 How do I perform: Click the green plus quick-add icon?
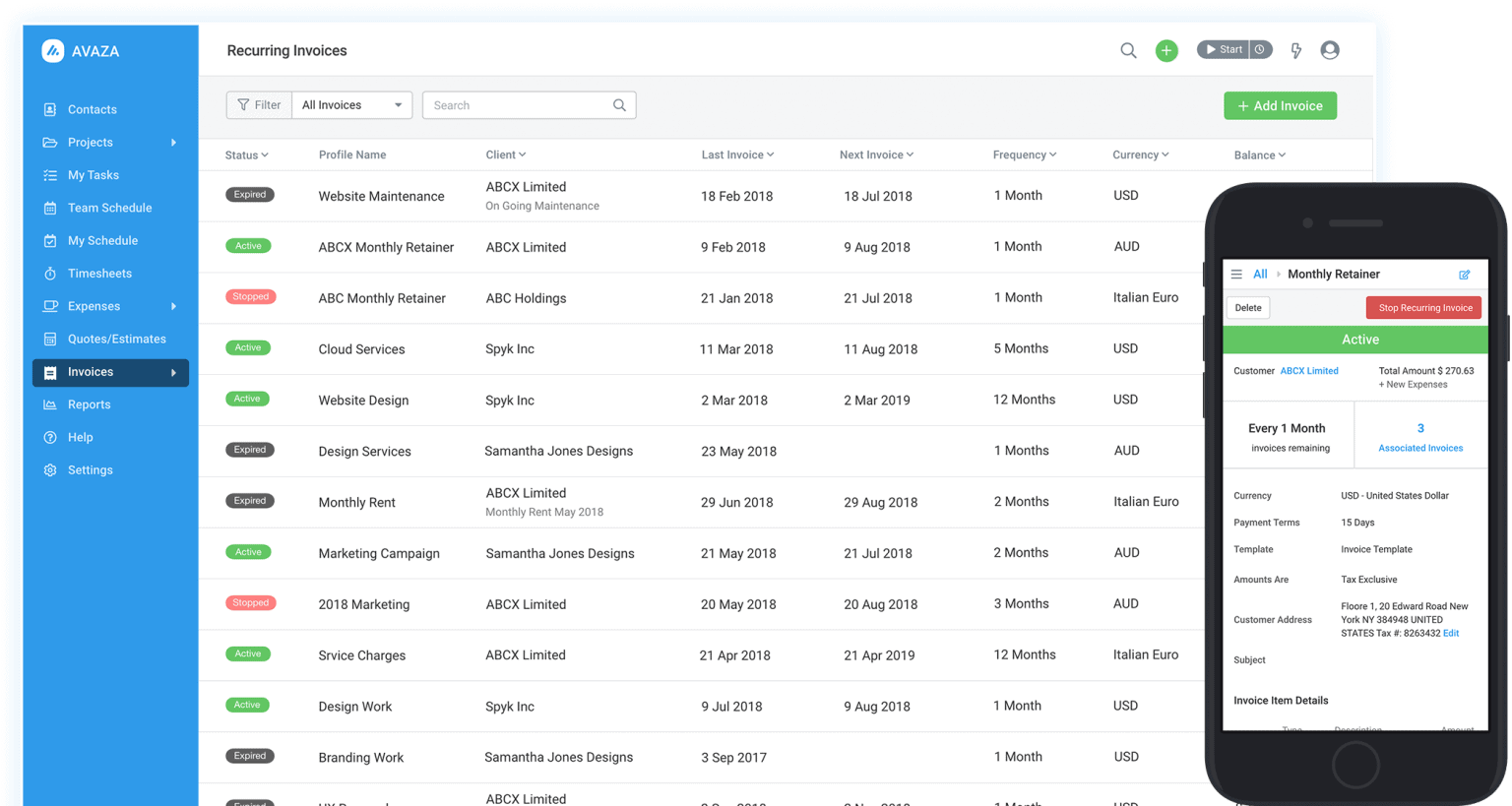coord(1166,50)
